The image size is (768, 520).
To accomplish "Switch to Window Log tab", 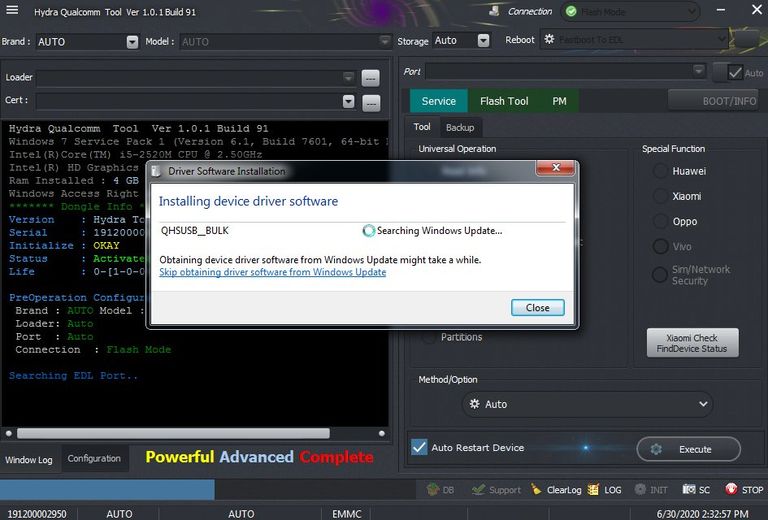I will click(29, 460).
